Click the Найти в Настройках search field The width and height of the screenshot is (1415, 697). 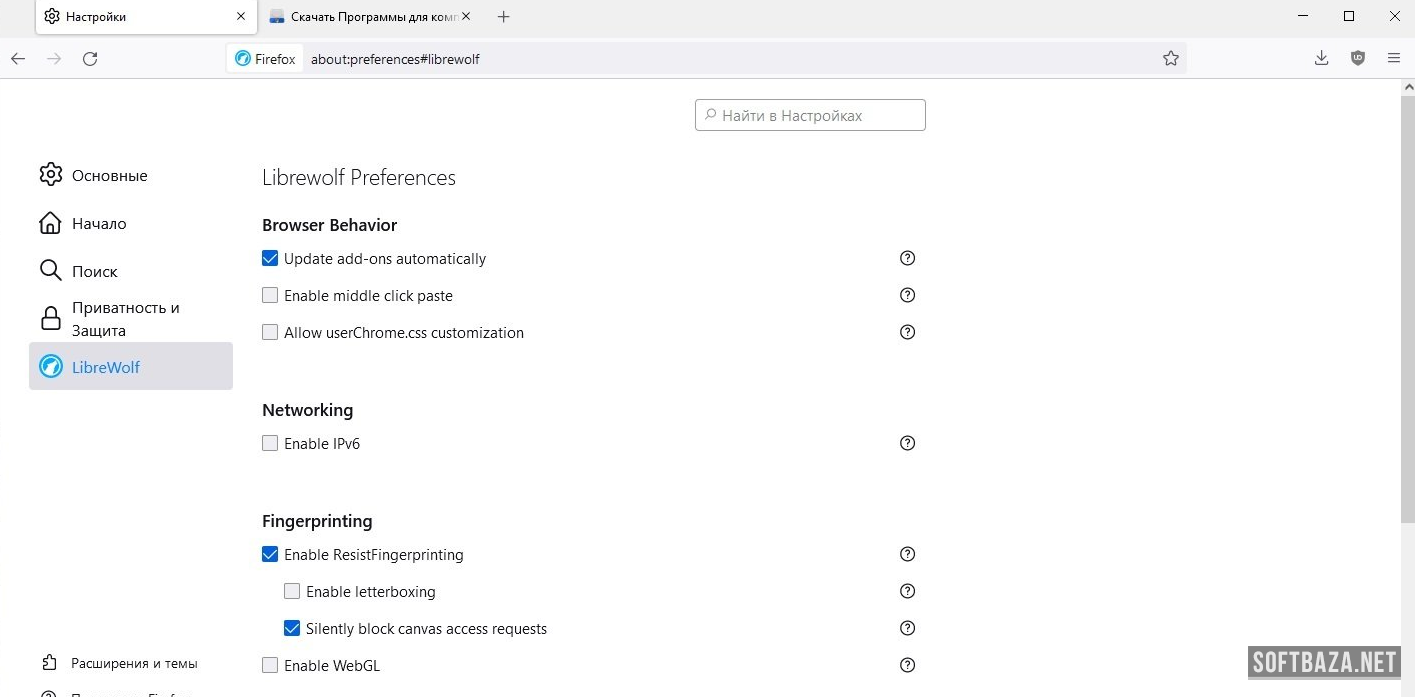810,115
